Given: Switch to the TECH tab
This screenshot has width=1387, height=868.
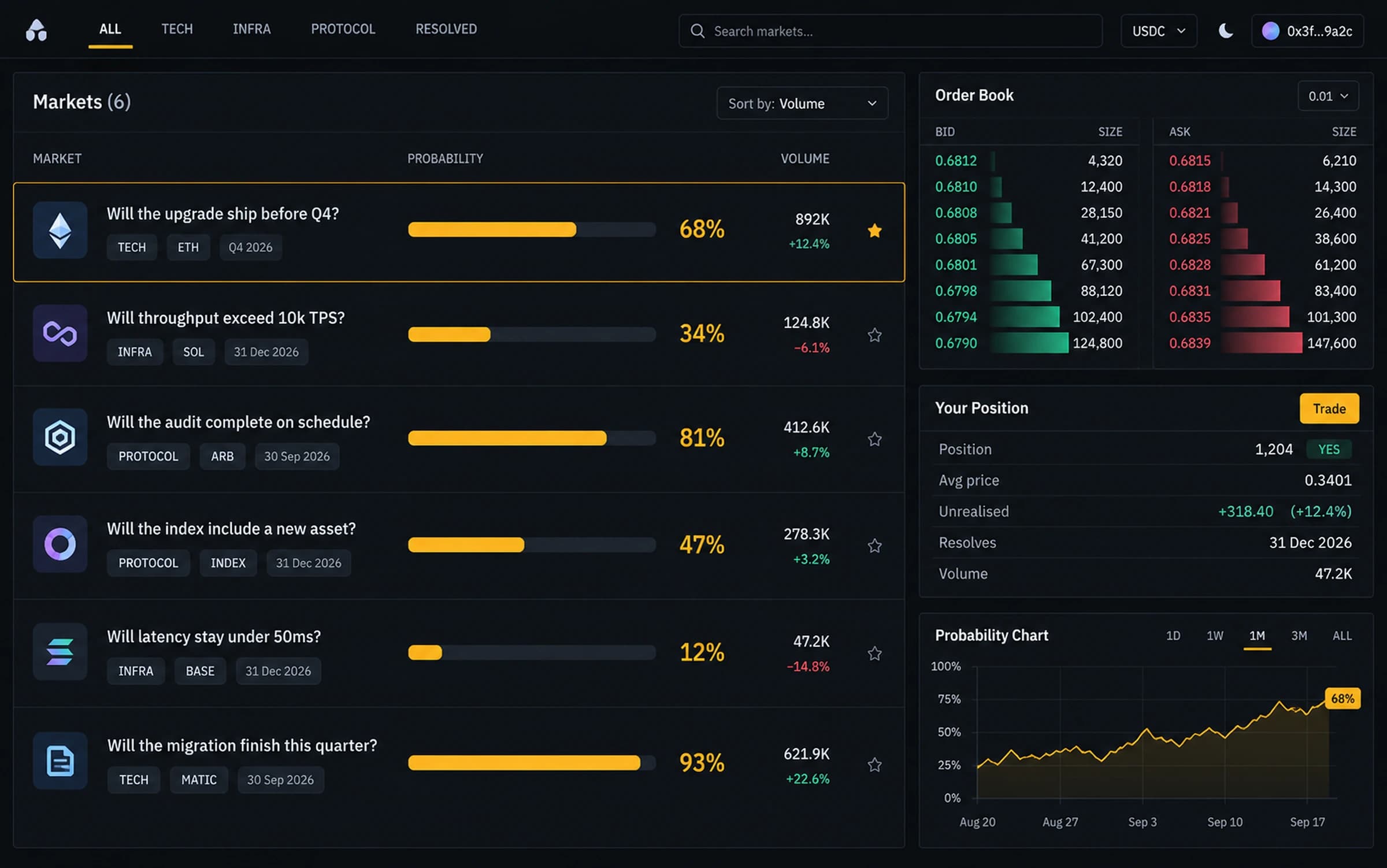Looking at the screenshot, I should (x=177, y=29).
